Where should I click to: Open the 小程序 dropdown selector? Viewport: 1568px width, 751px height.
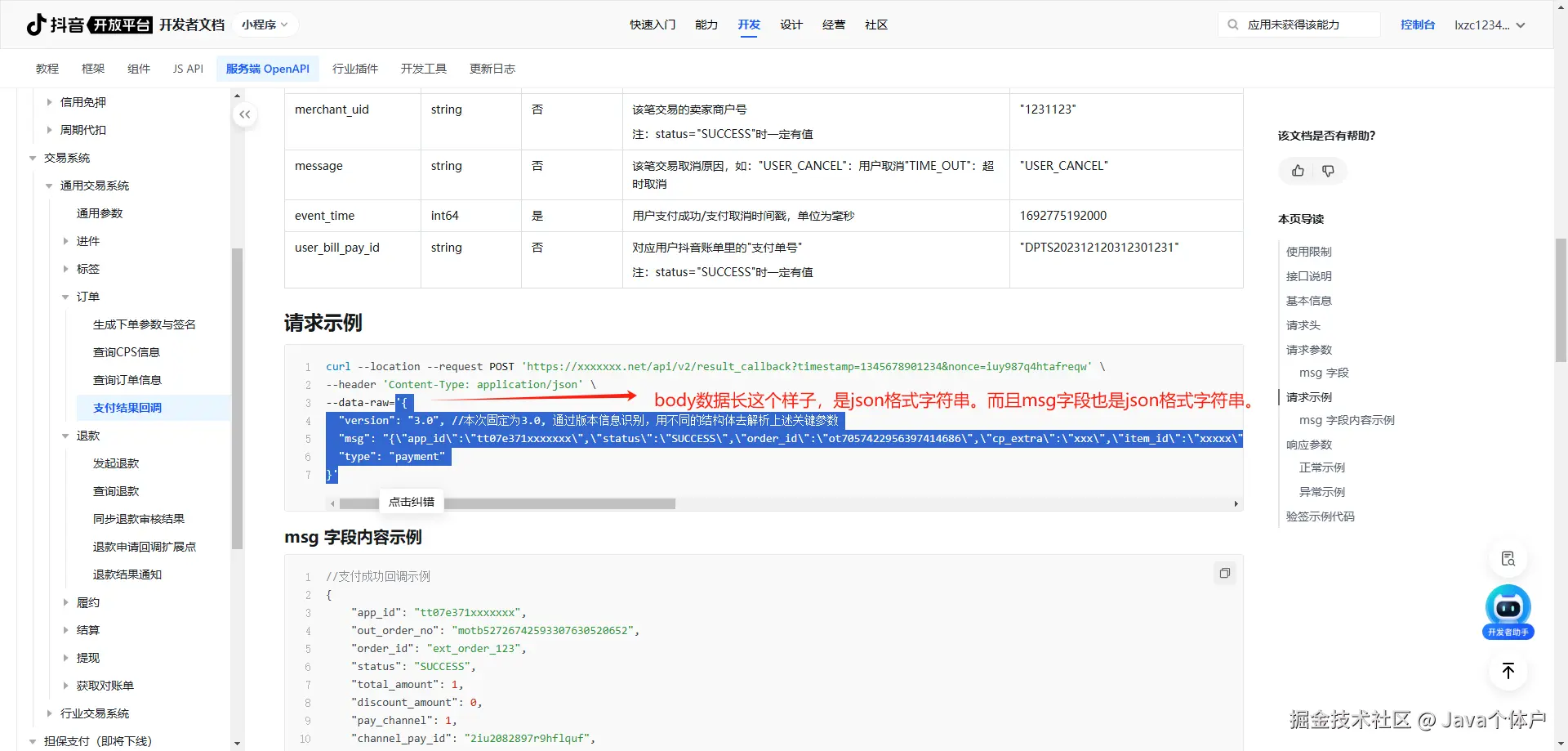pyautogui.click(x=265, y=25)
